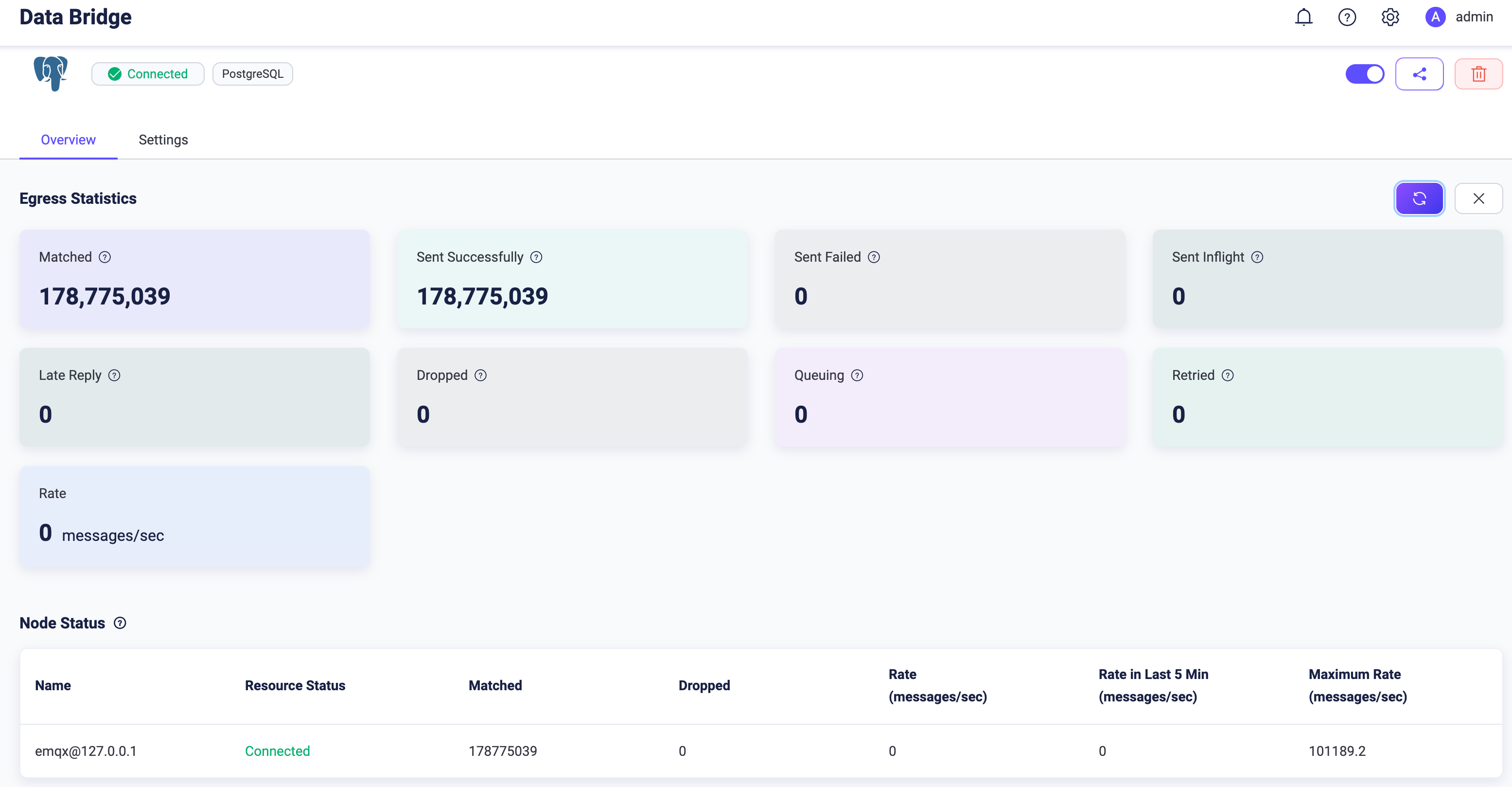Click the share/export bridge icon
The width and height of the screenshot is (1512, 787).
(x=1420, y=73)
